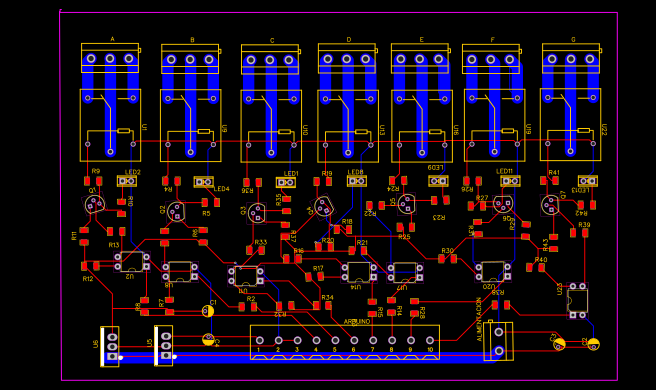Select relay U10 footprint

[271, 126]
